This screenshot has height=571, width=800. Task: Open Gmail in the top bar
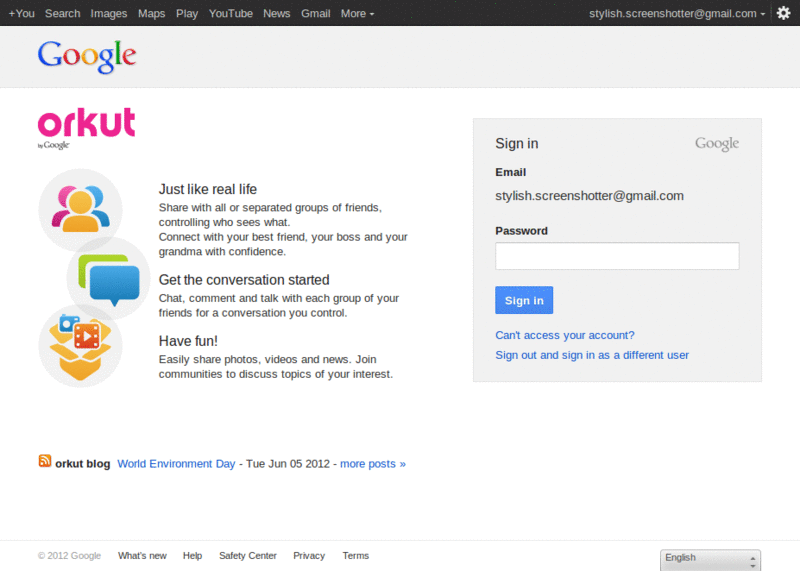point(315,14)
